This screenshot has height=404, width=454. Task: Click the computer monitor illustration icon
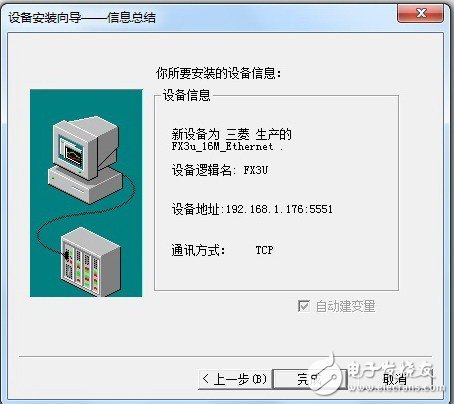click(x=86, y=145)
